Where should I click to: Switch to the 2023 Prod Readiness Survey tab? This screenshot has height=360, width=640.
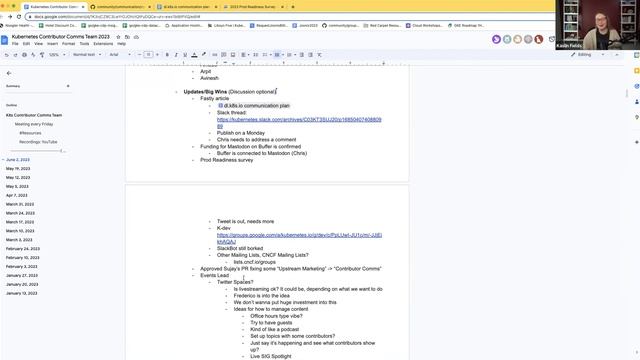click(253, 7)
